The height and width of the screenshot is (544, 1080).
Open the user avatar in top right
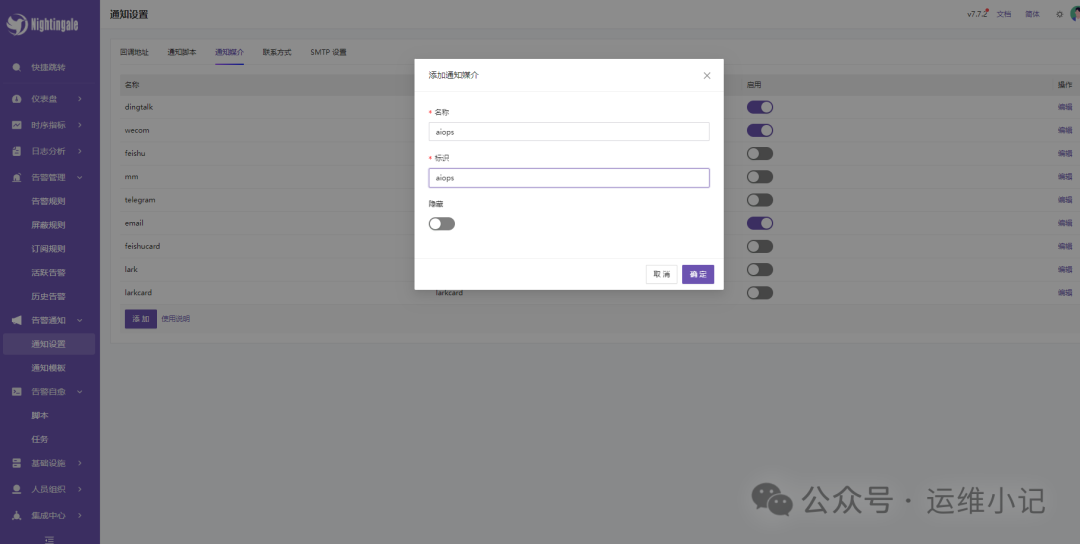point(1075,14)
